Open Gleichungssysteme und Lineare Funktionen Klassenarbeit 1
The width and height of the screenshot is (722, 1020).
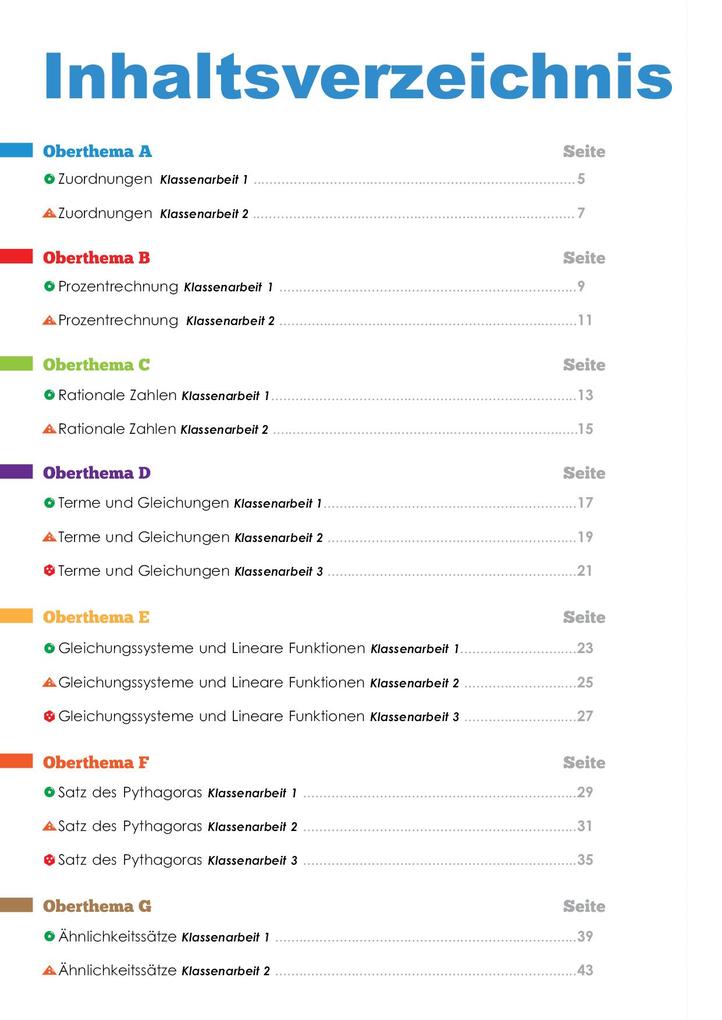pos(318,649)
